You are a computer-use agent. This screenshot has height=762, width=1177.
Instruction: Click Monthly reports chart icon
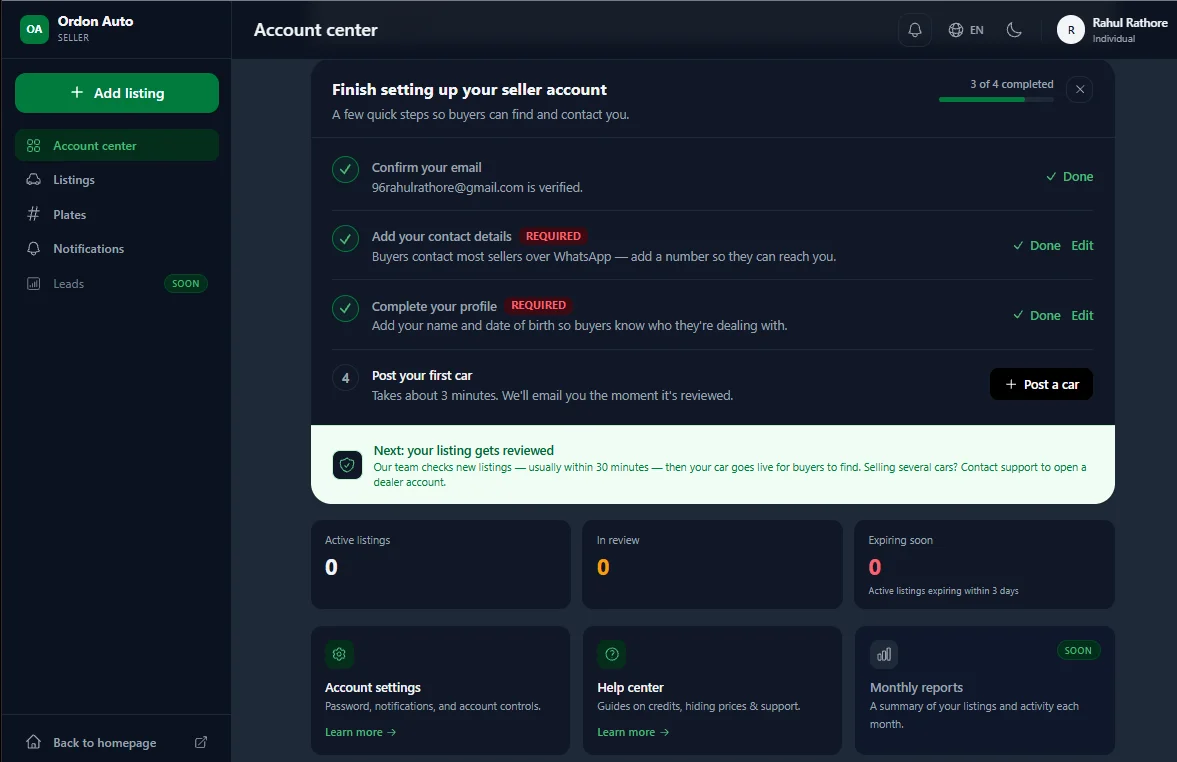point(884,654)
